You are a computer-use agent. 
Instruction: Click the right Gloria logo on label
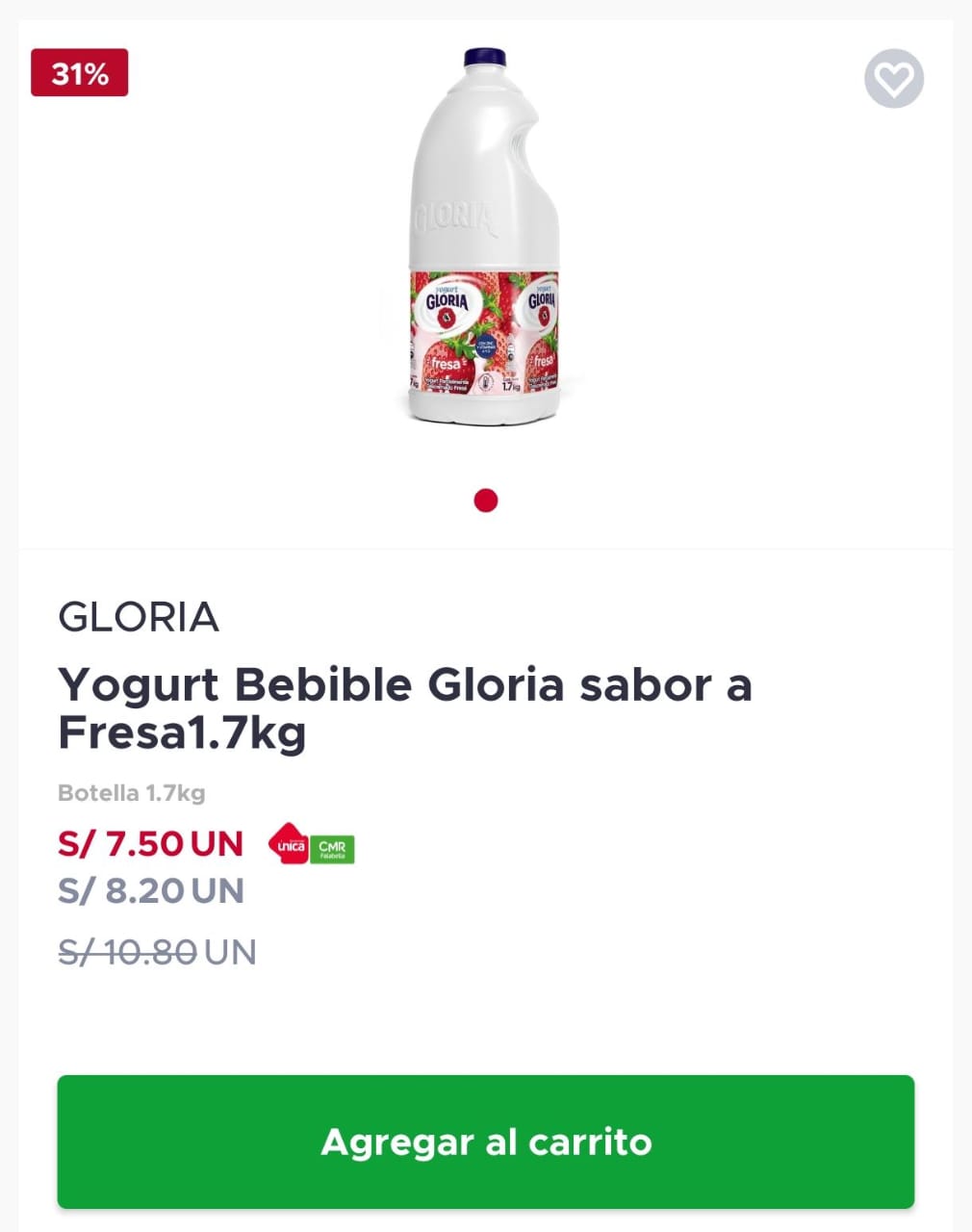(x=542, y=300)
